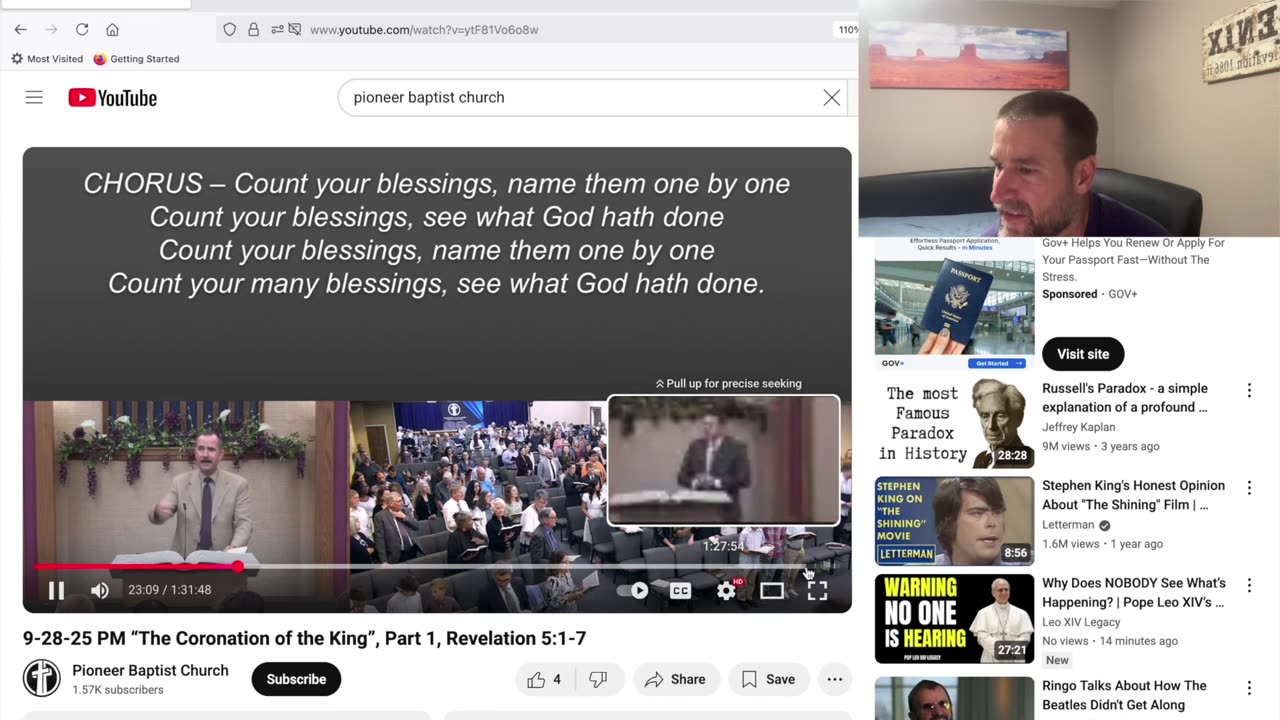1280x720 pixels.
Task: Go to the YouTube home logo
Action: pos(113,97)
